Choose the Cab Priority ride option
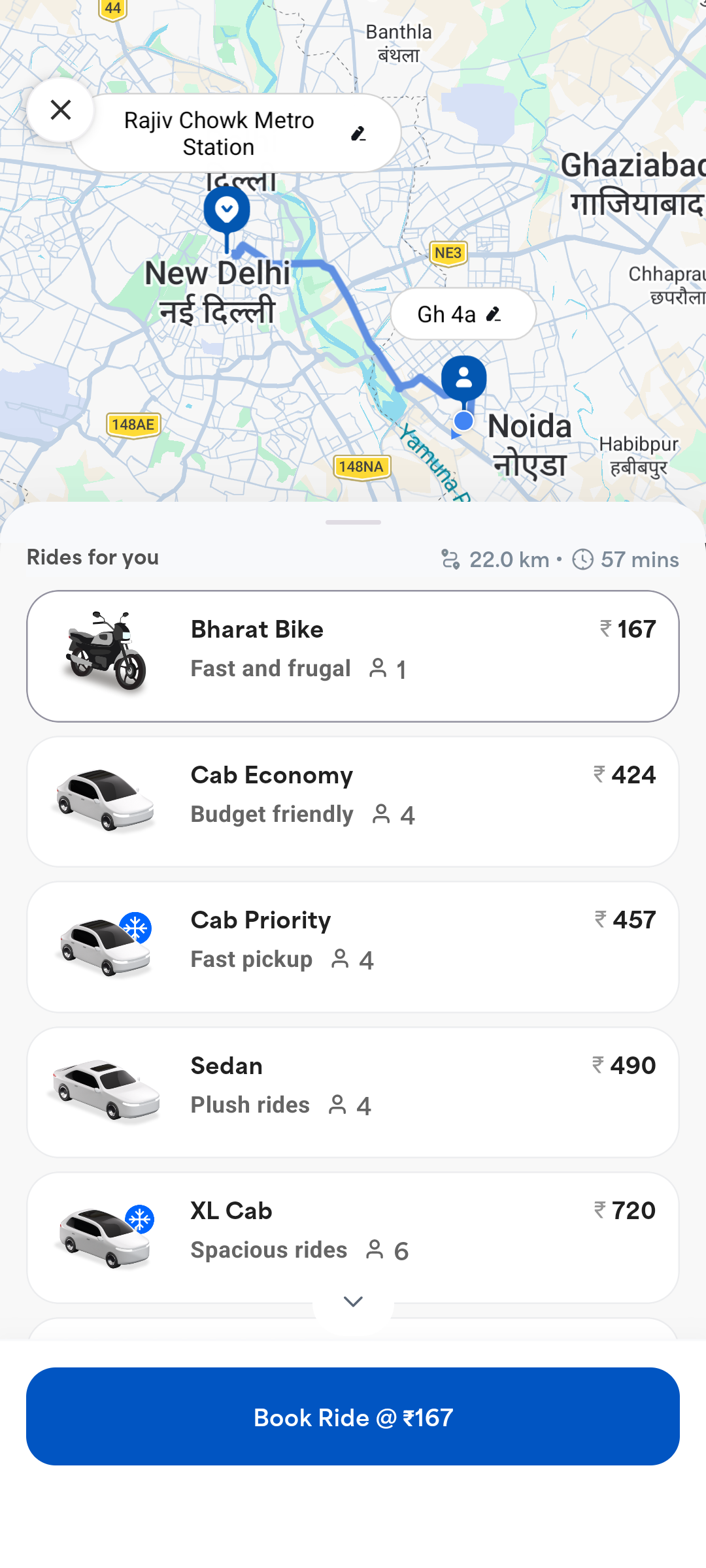Viewport: 706px width, 1568px height. pos(353,947)
